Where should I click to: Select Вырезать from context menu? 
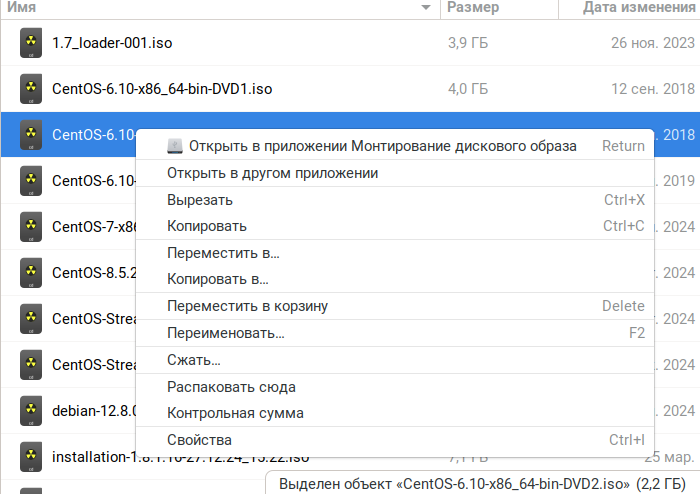coord(200,200)
